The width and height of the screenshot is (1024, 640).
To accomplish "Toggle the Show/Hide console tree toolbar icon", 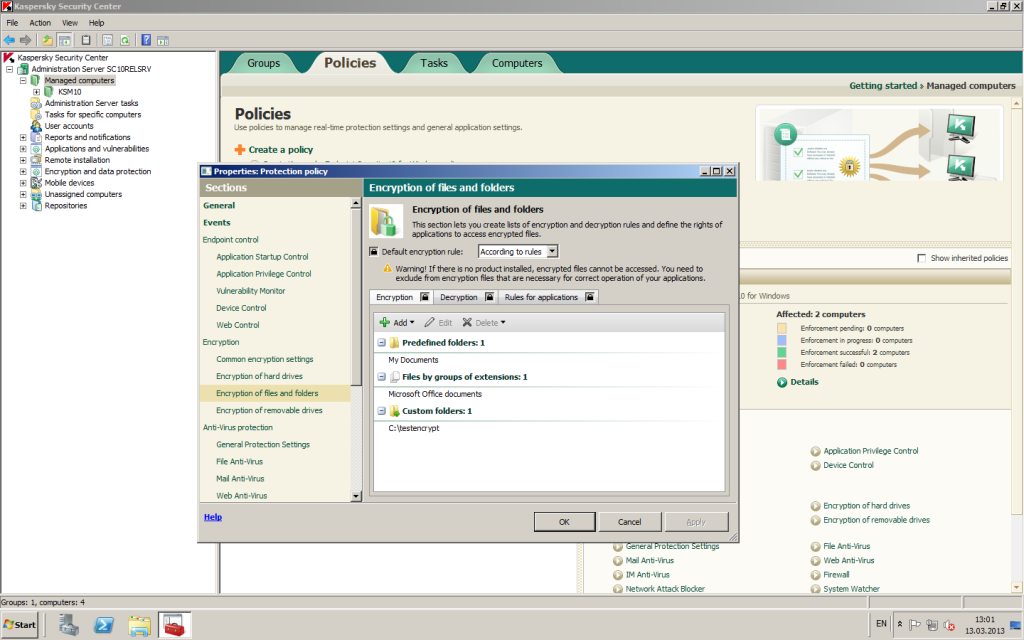I will [x=64, y=40].
